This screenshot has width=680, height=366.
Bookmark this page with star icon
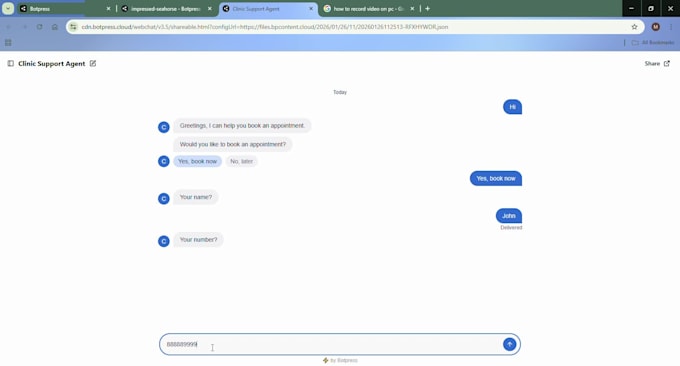pyautogui.click(x=634, y=27)
